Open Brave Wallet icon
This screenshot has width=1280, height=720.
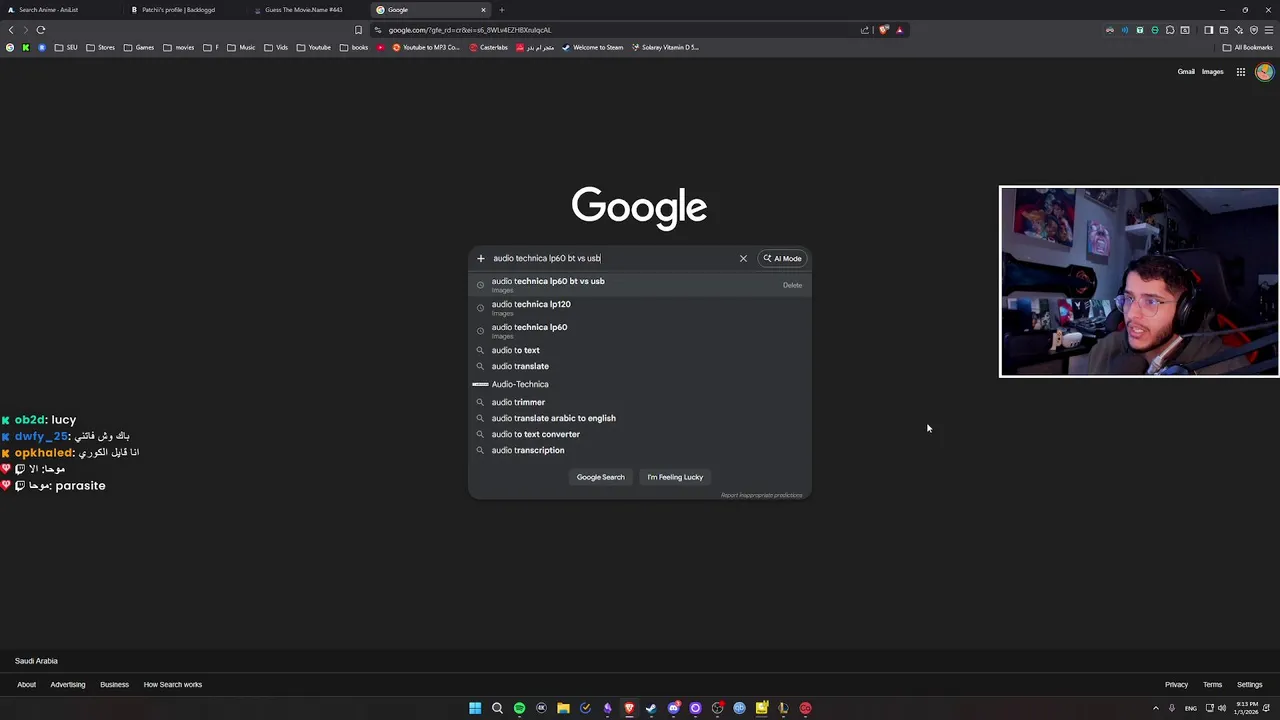1223,30
